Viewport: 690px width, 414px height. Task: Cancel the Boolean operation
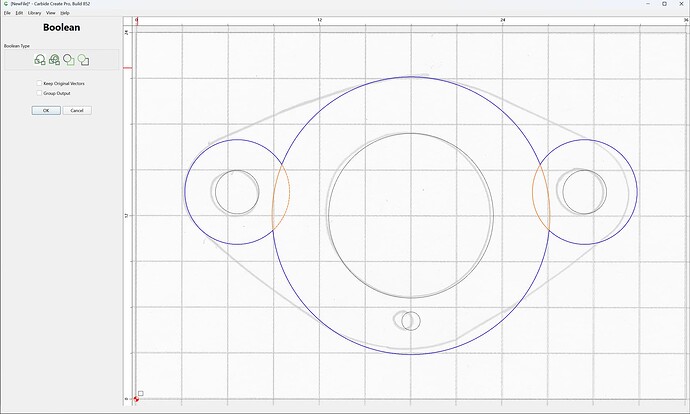(77, 110)
